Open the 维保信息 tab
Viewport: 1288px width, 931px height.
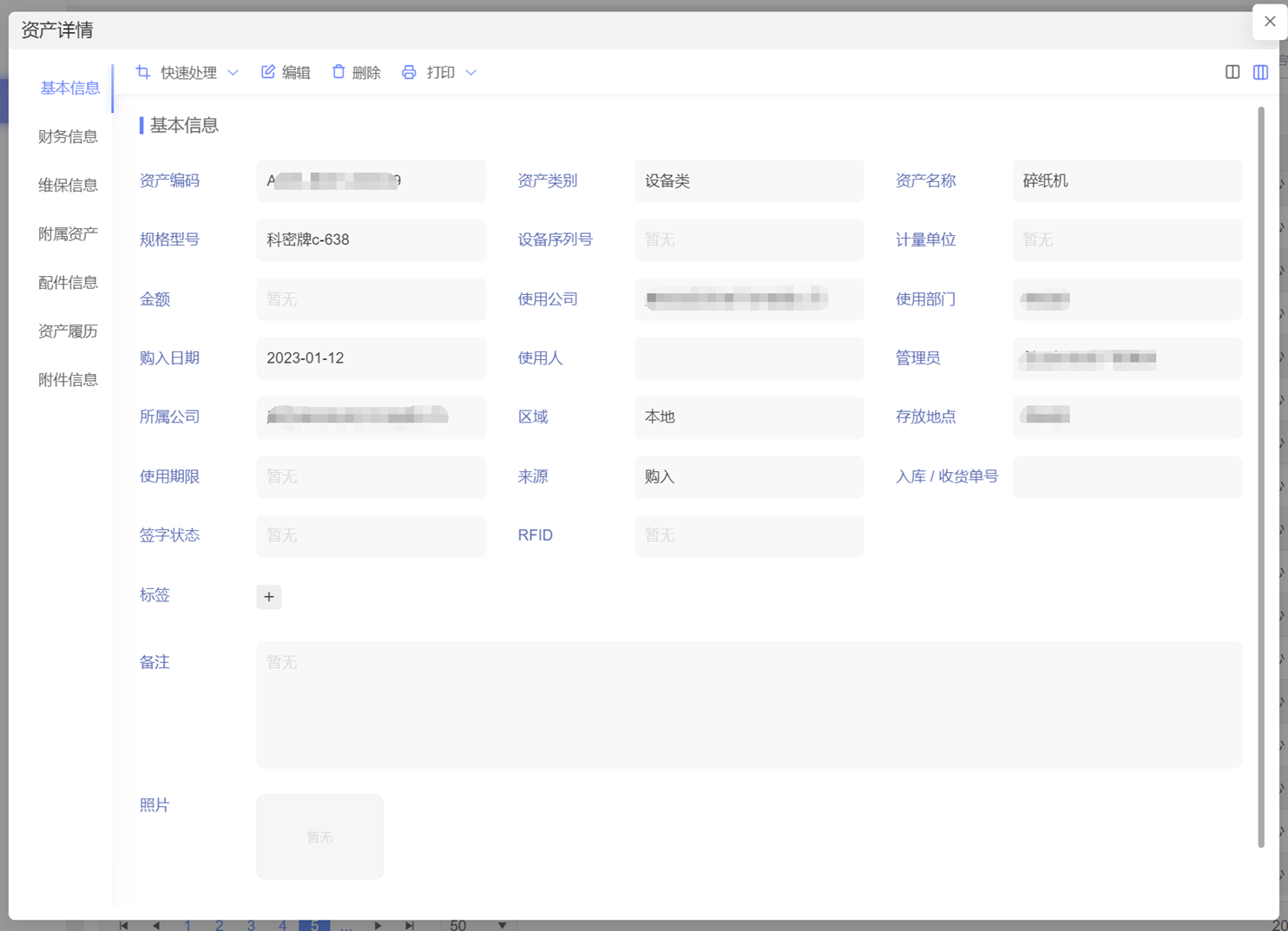(x=68, y=185)
